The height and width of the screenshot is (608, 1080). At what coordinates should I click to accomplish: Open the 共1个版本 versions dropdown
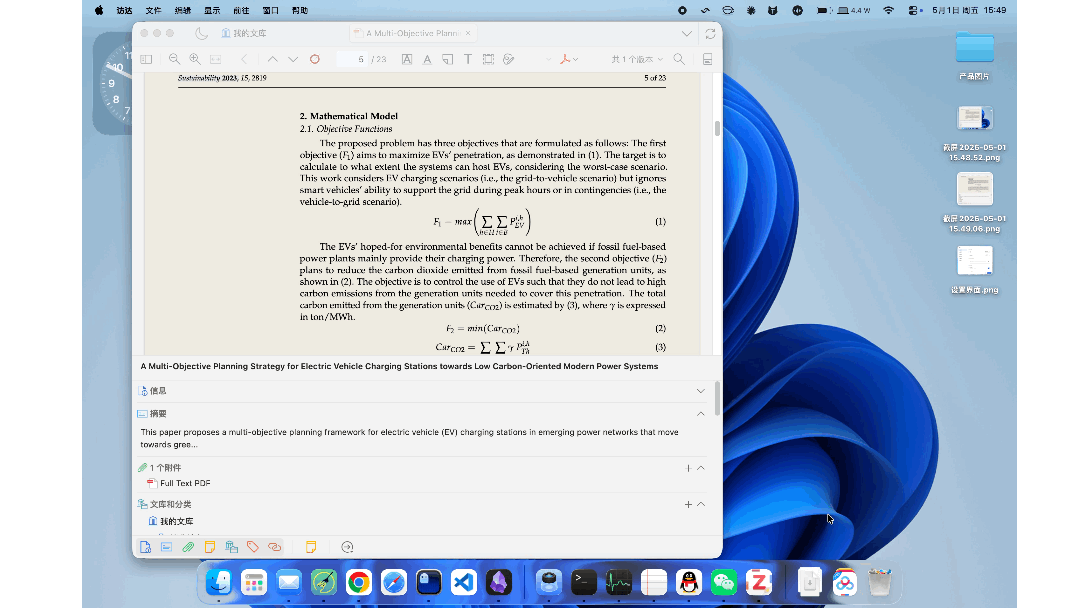click(637, 59)
